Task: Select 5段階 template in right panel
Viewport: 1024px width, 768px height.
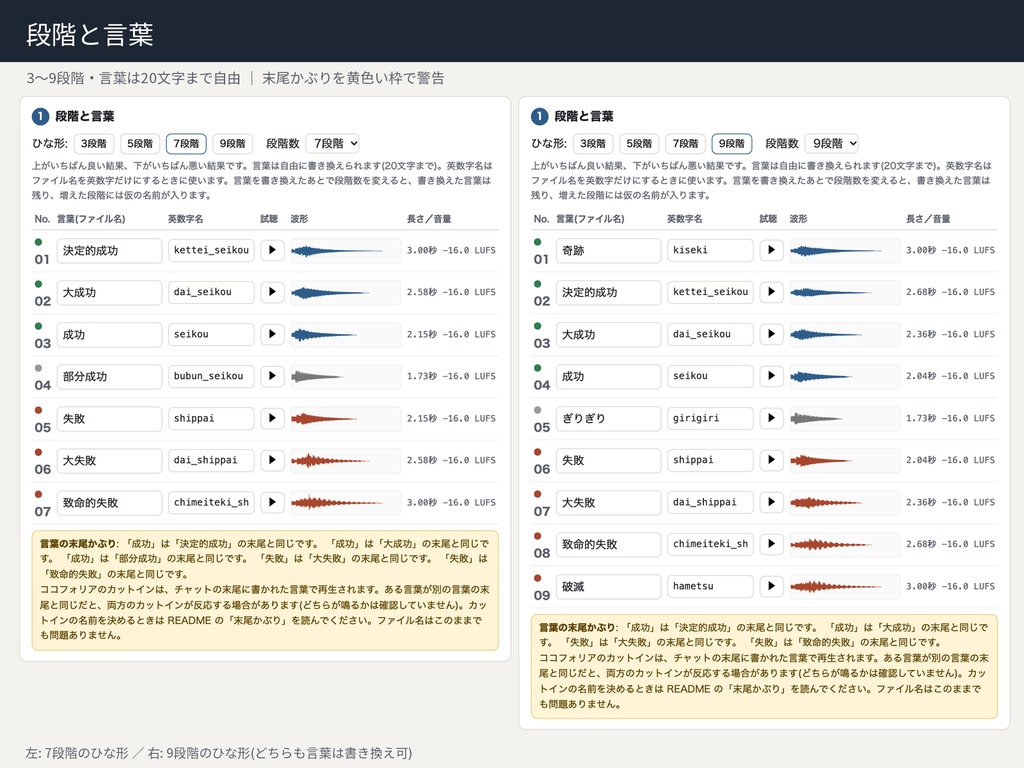Action: [639, 144]
